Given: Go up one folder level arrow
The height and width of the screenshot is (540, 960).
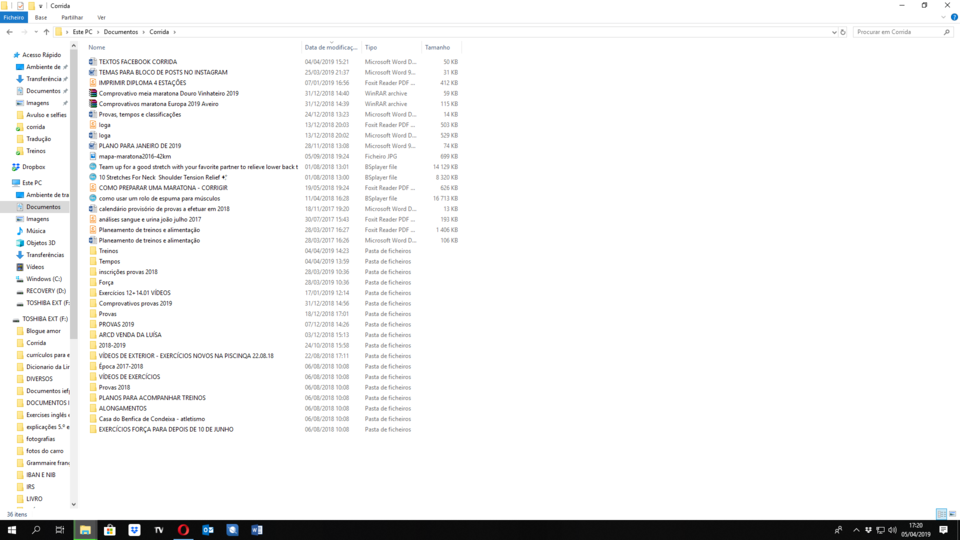Looking at the screenshot, I should (x=46, y=32).
